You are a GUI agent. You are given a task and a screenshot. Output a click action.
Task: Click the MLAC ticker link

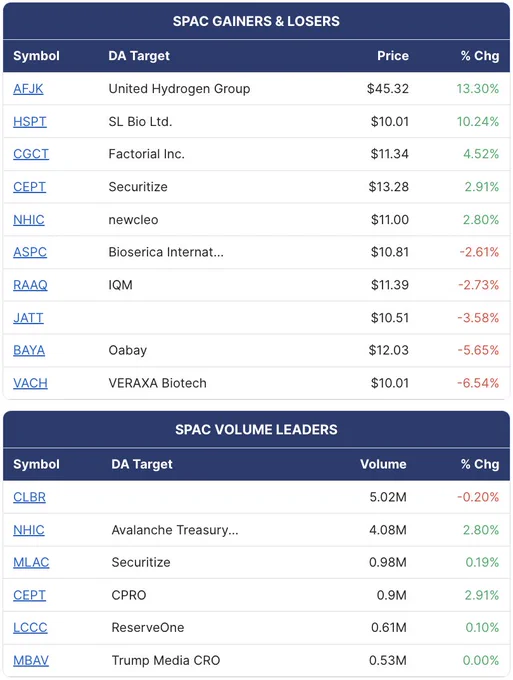[x=31, y=562]
